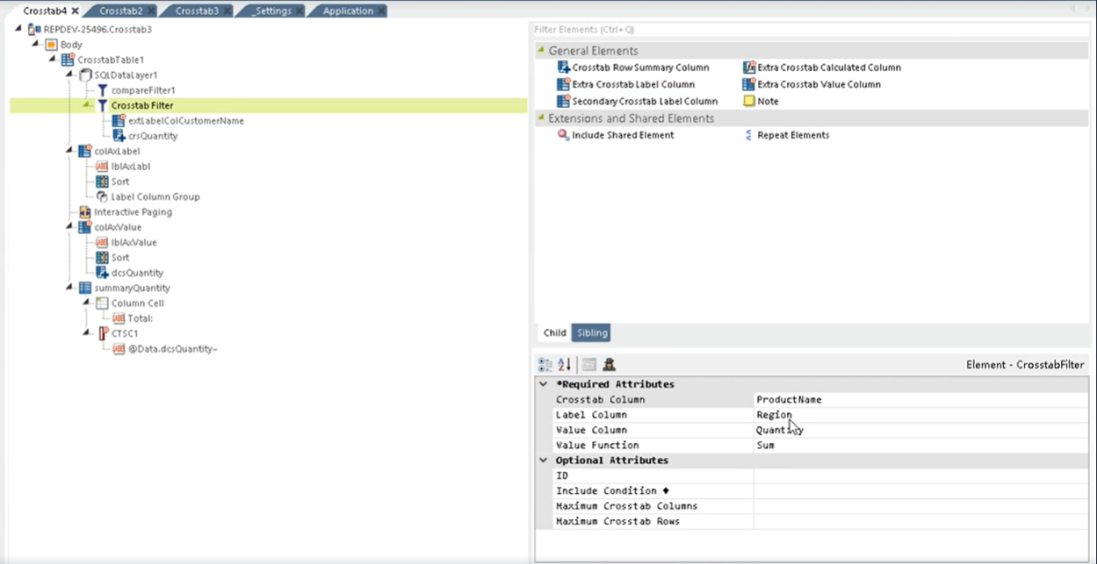This screenshot has height=564, width=1097.
Task: Click the Extra Crosstab Label Column icon
Action: [564, 84]
